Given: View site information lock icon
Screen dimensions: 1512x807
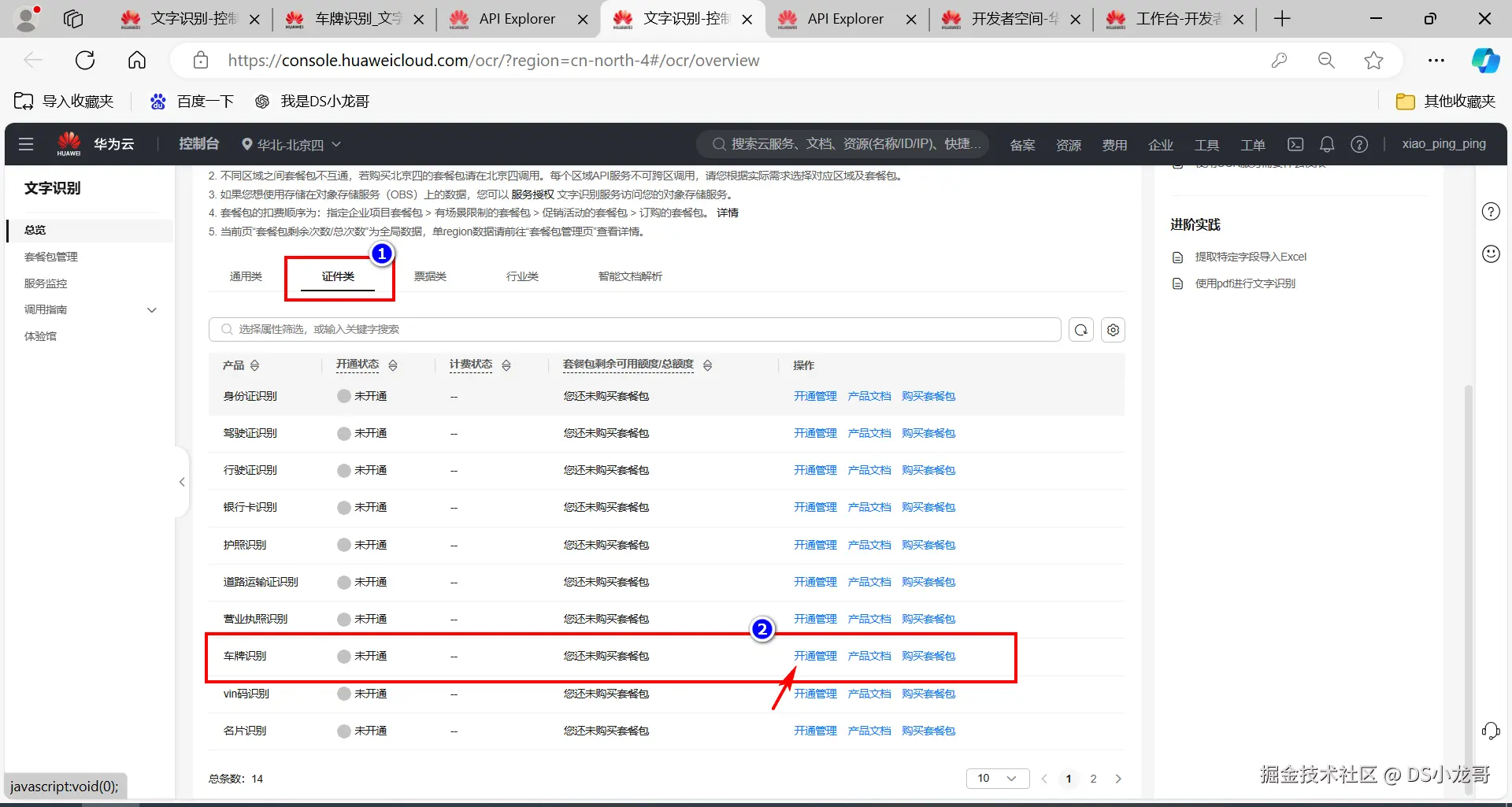Looking at the screenshot, I should (201, 61).
